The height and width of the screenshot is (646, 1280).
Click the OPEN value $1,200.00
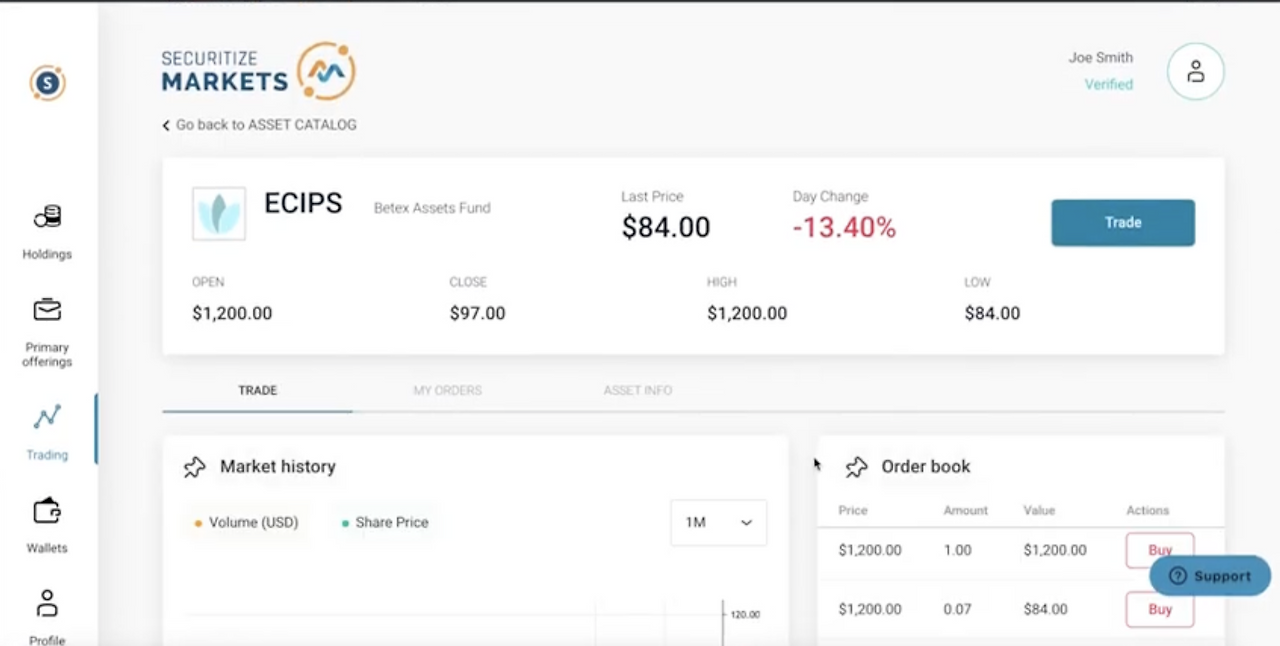pyautogui.click(x=232, y=314)
